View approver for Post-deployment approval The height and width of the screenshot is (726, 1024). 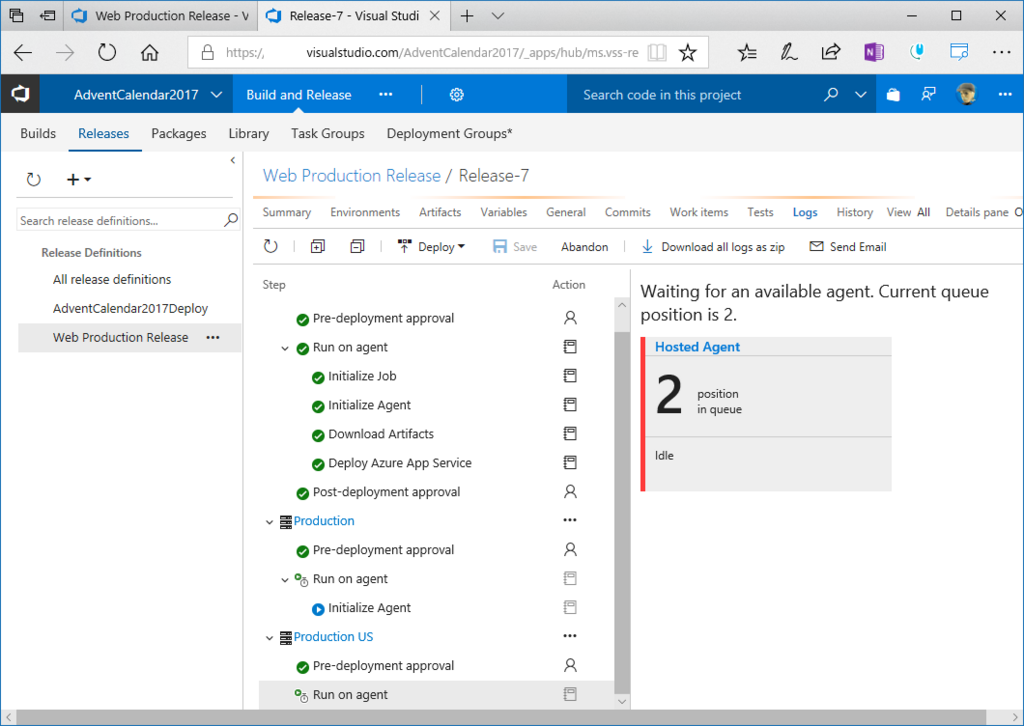570,492
